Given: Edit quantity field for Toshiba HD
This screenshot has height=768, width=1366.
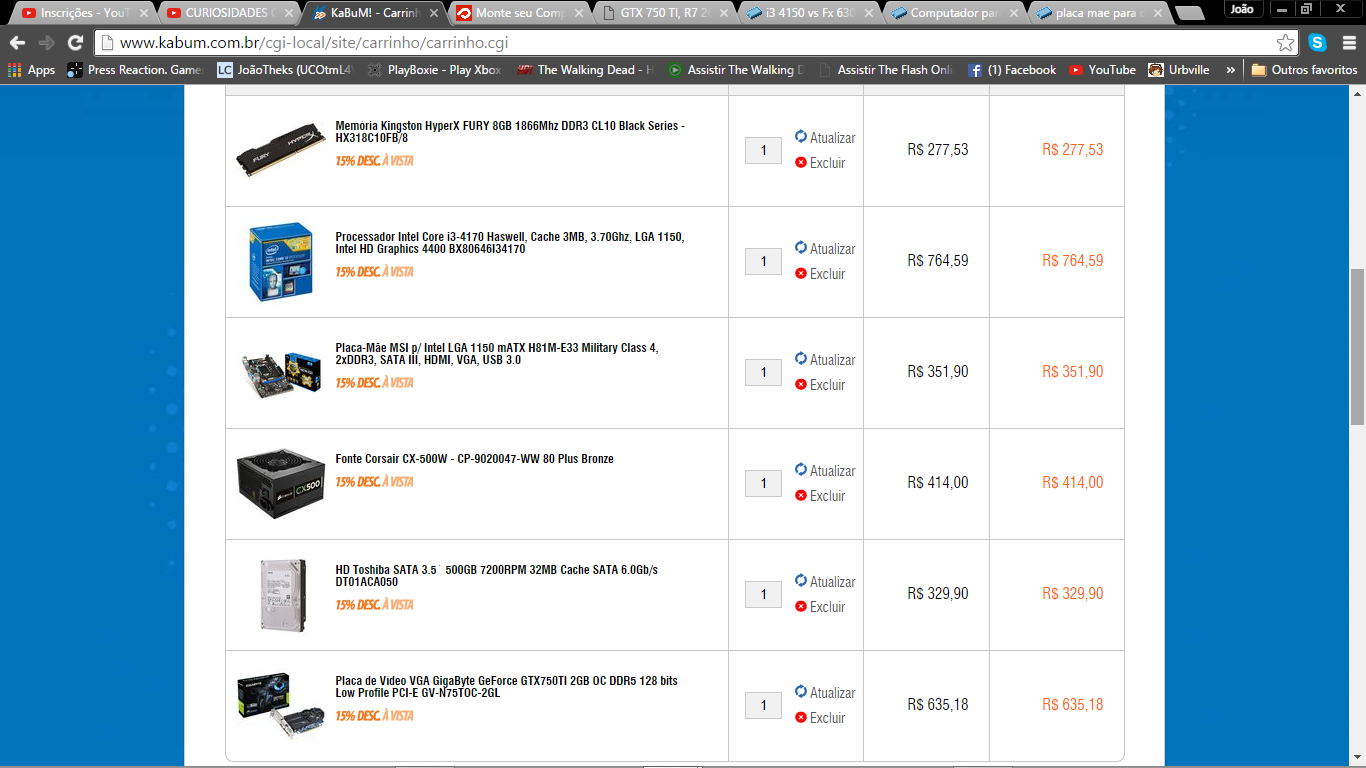Looking at the screenshot, I should 763,594.
